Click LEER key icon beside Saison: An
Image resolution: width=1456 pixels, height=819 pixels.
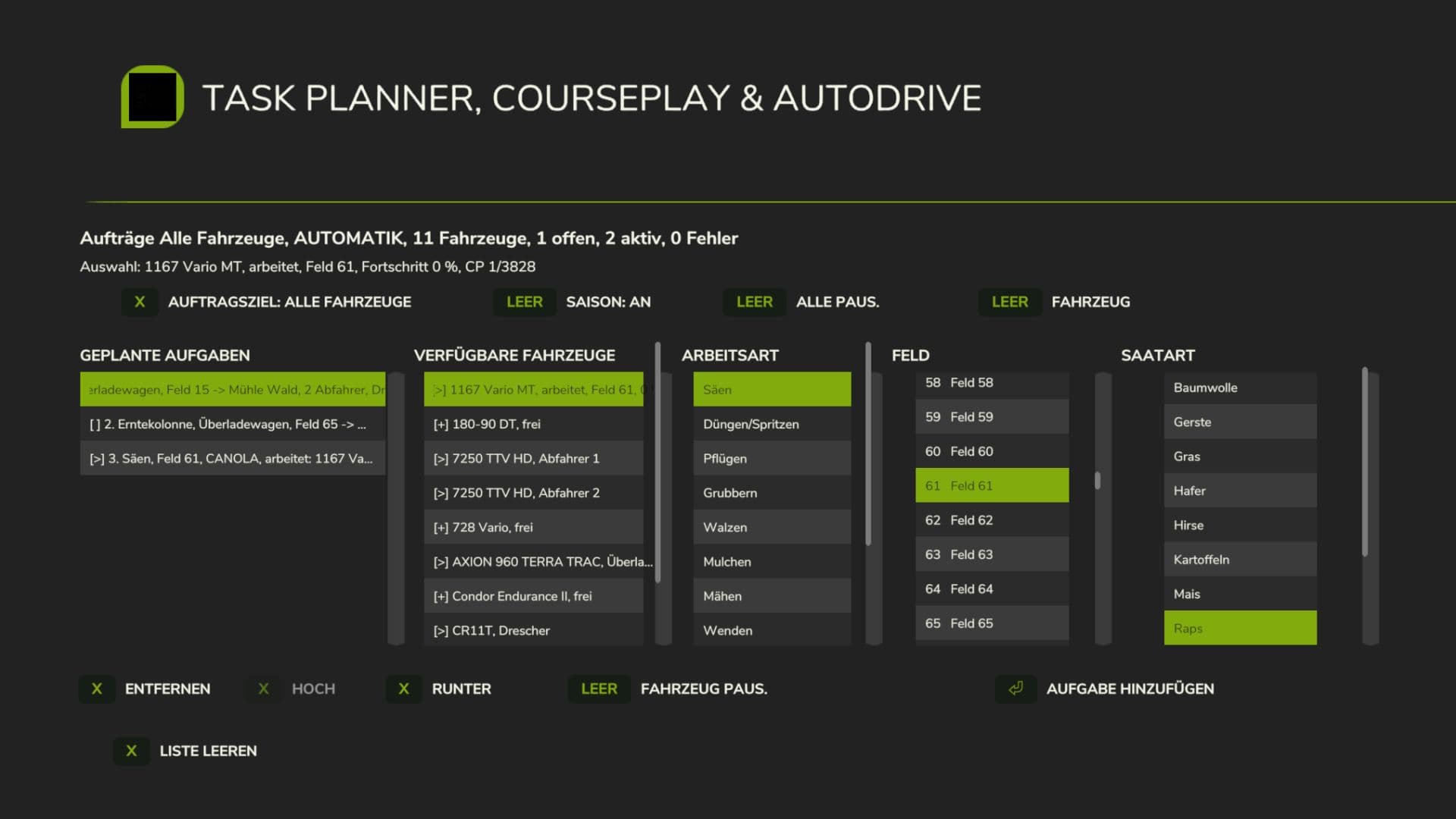point(524,302)
